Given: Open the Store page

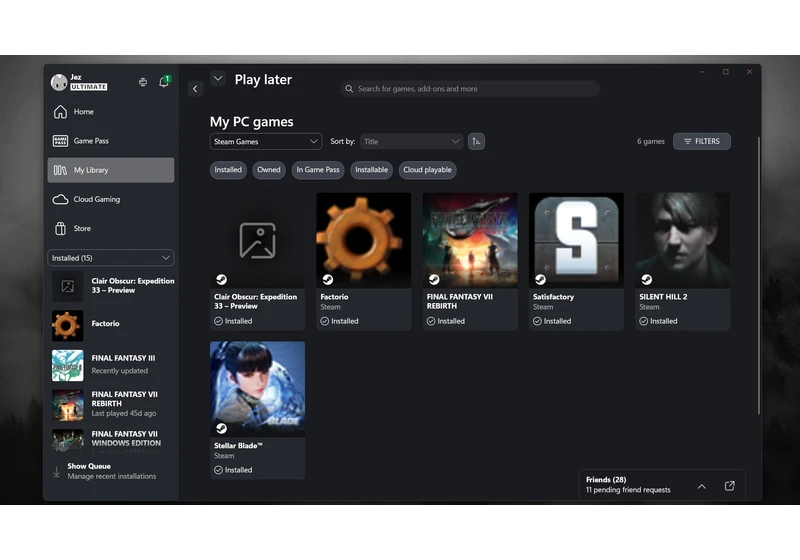Looking at the screenshot, I should click(x=111, y=228).
